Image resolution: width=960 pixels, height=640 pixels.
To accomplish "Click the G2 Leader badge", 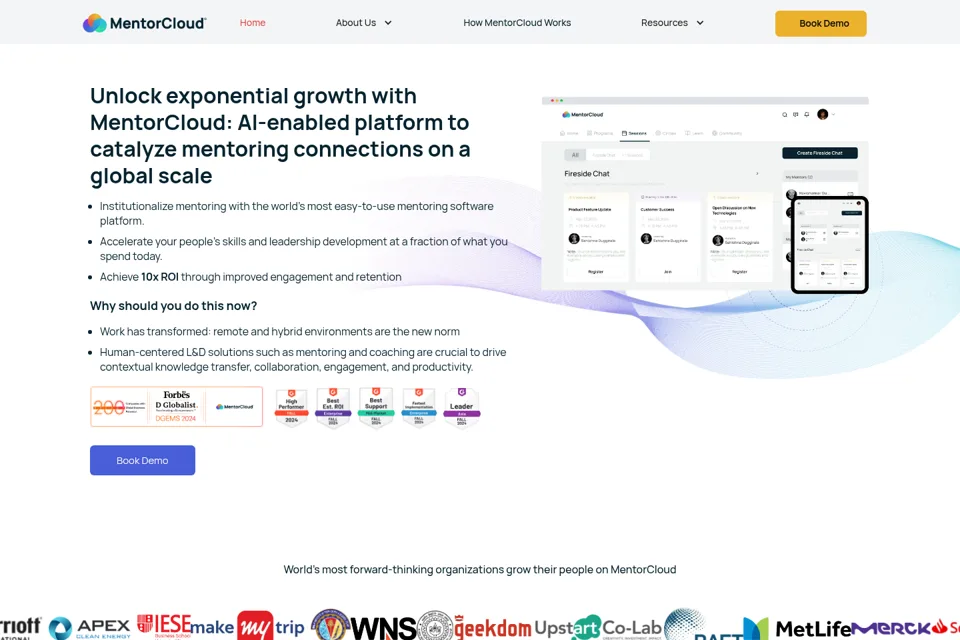I will 462,407.
